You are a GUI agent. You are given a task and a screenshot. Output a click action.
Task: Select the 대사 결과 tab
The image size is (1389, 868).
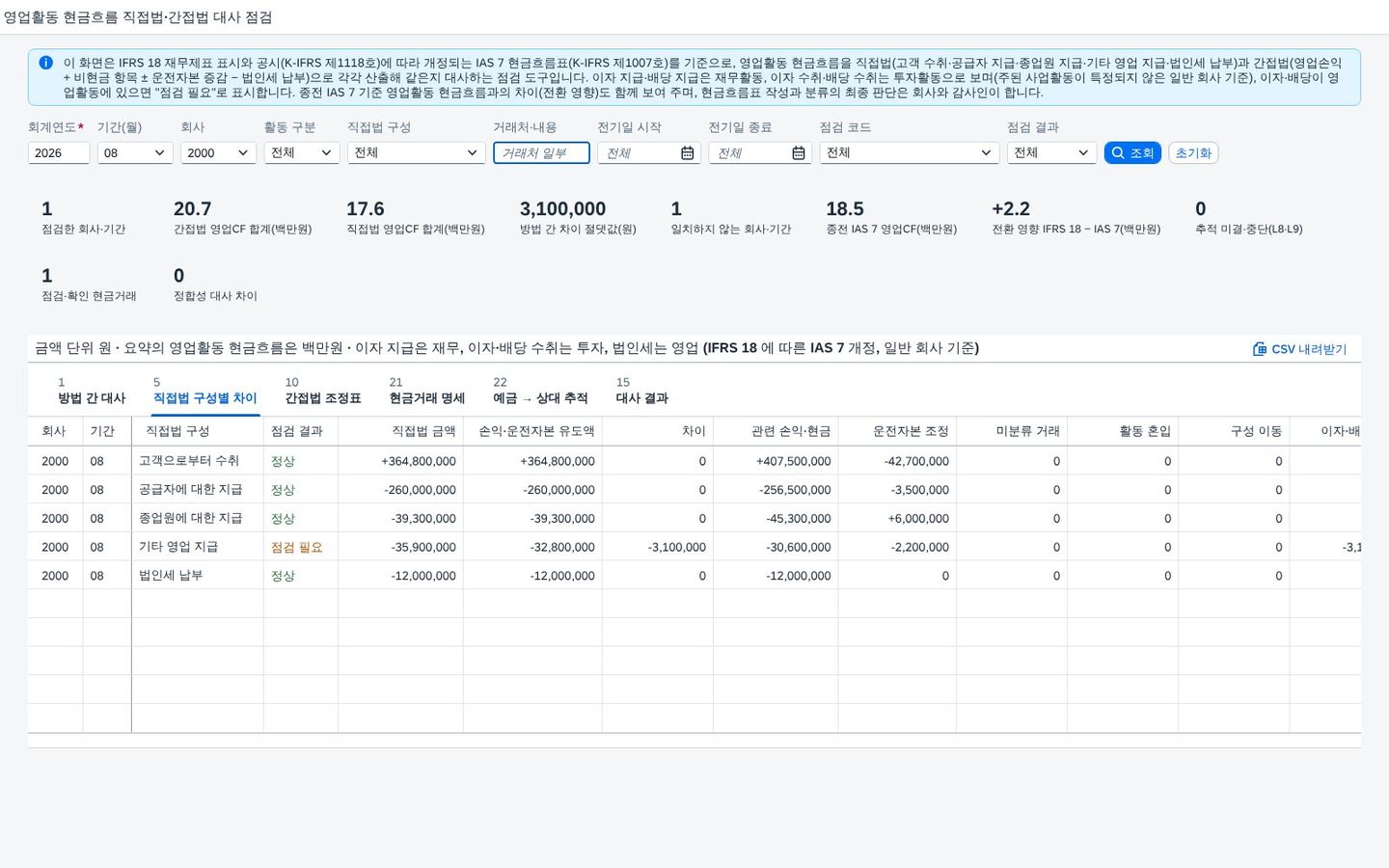point(642,391)
